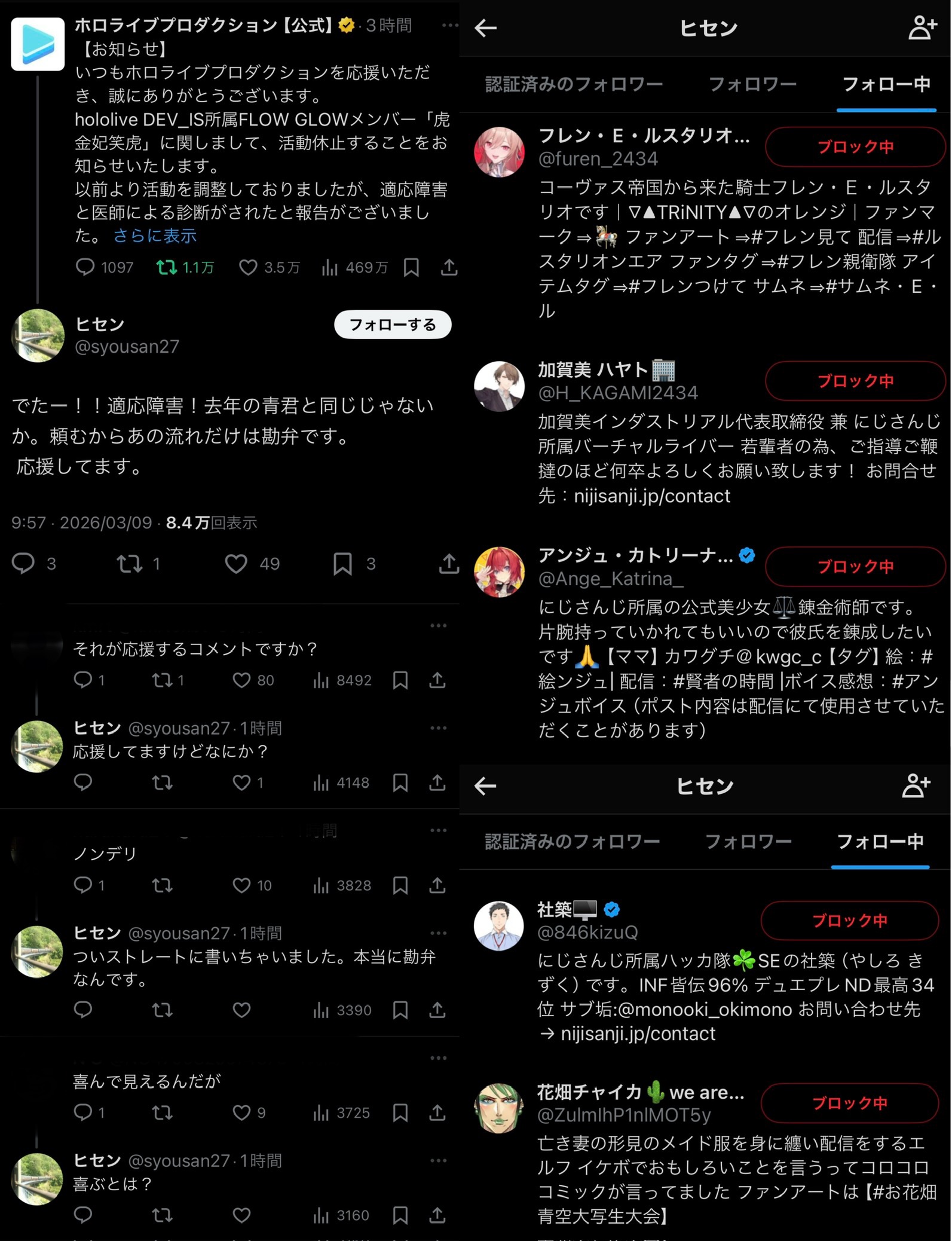The height and width of the screenshot is (1241, 952).
Task: Toggle ブロック中 for フレン・E・ルスタリオ
Action: pyautogui.click(x=855, y=147)
